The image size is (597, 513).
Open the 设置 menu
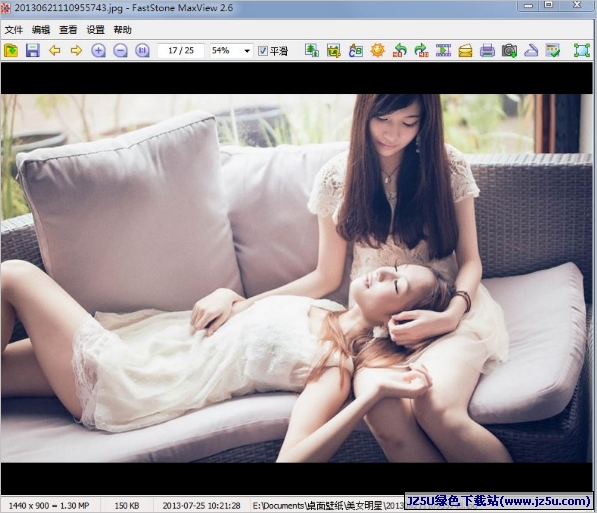pyautogui.click(x=95, y=30)
